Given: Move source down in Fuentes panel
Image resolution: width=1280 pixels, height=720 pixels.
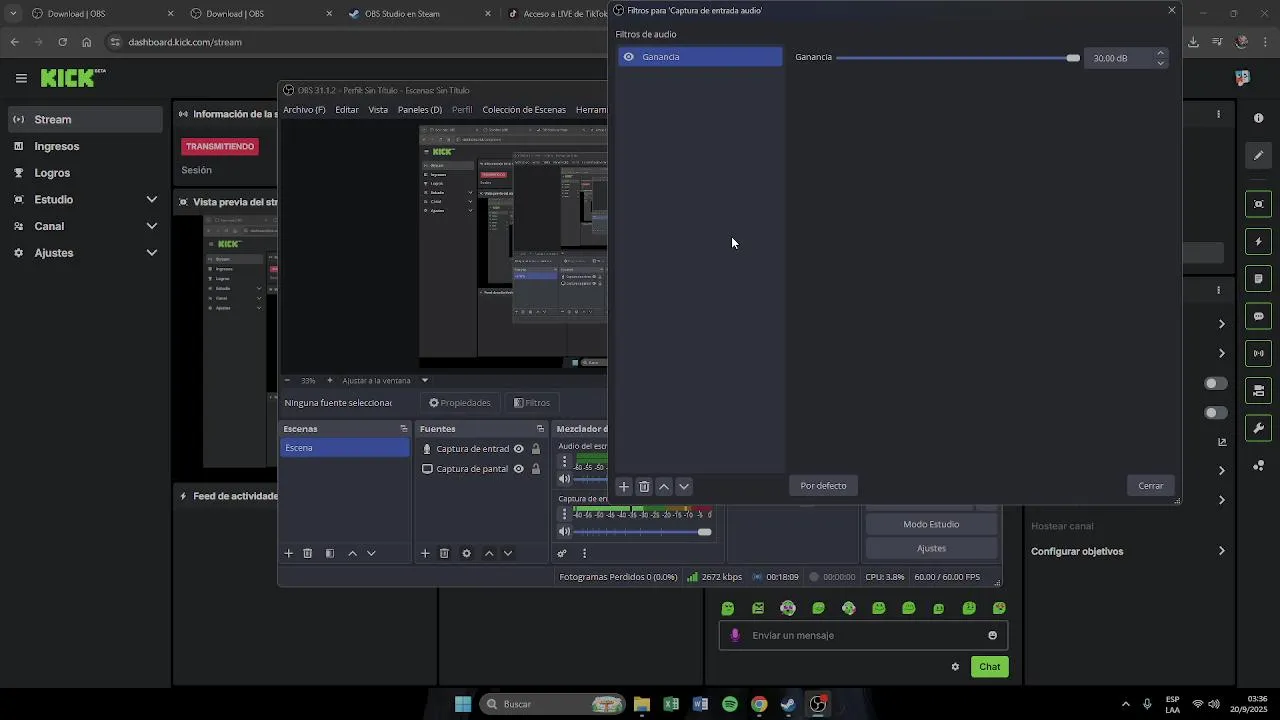Looking at the screenshot, I should click(508, 553).
